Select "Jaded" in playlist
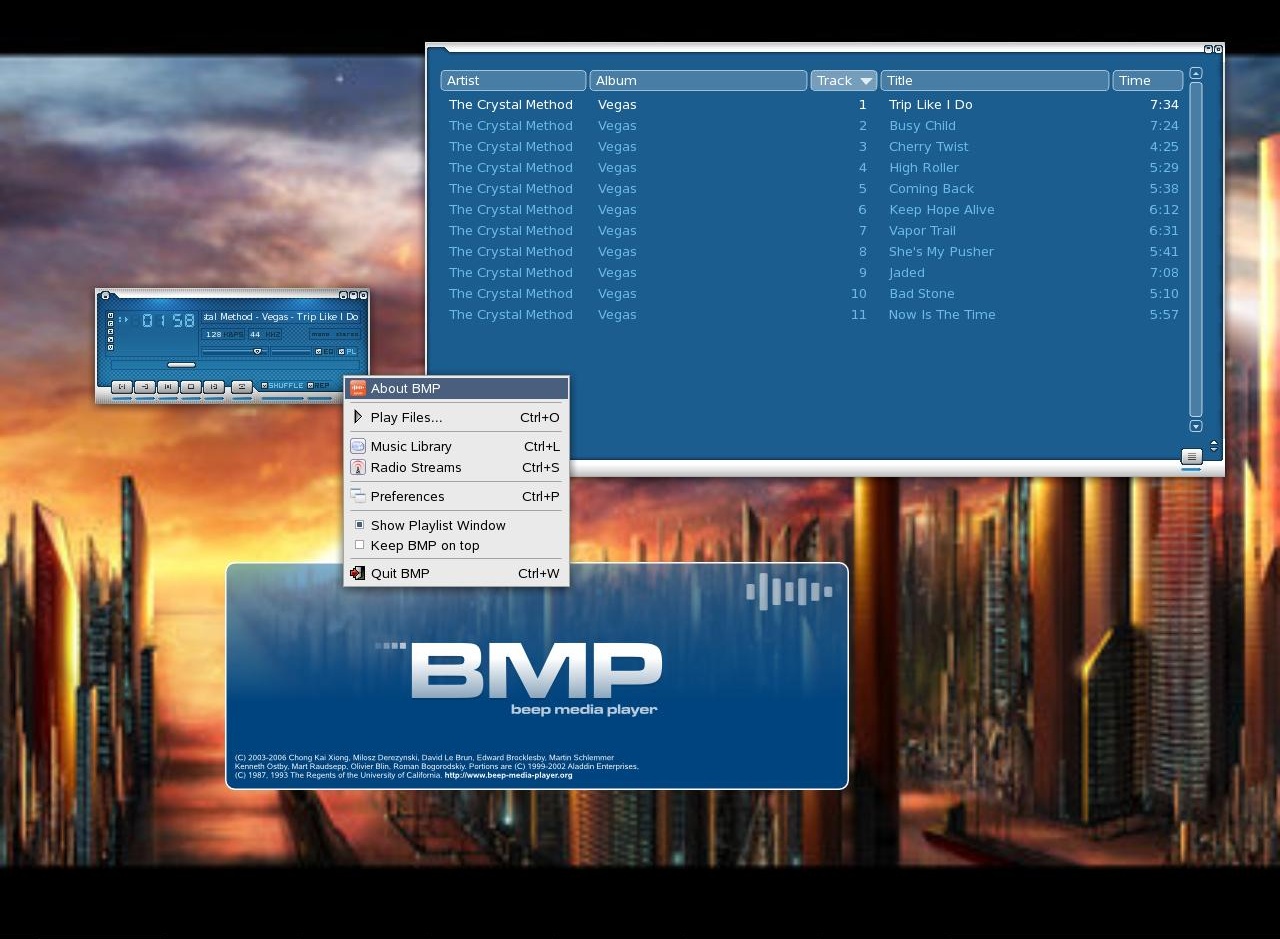 pyautogui.click(x=906, y=272)
